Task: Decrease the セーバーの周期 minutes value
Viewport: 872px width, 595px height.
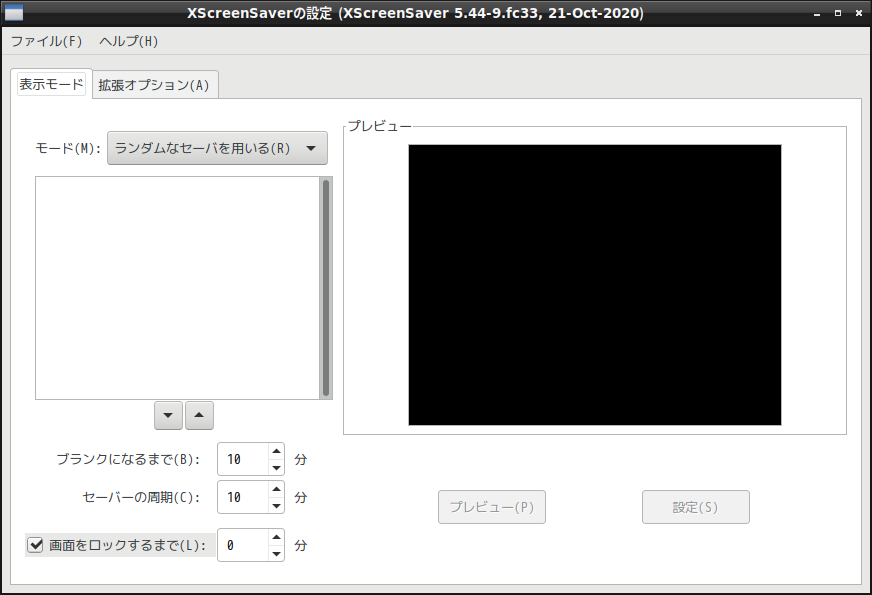Action: click(x=276, y=505)
